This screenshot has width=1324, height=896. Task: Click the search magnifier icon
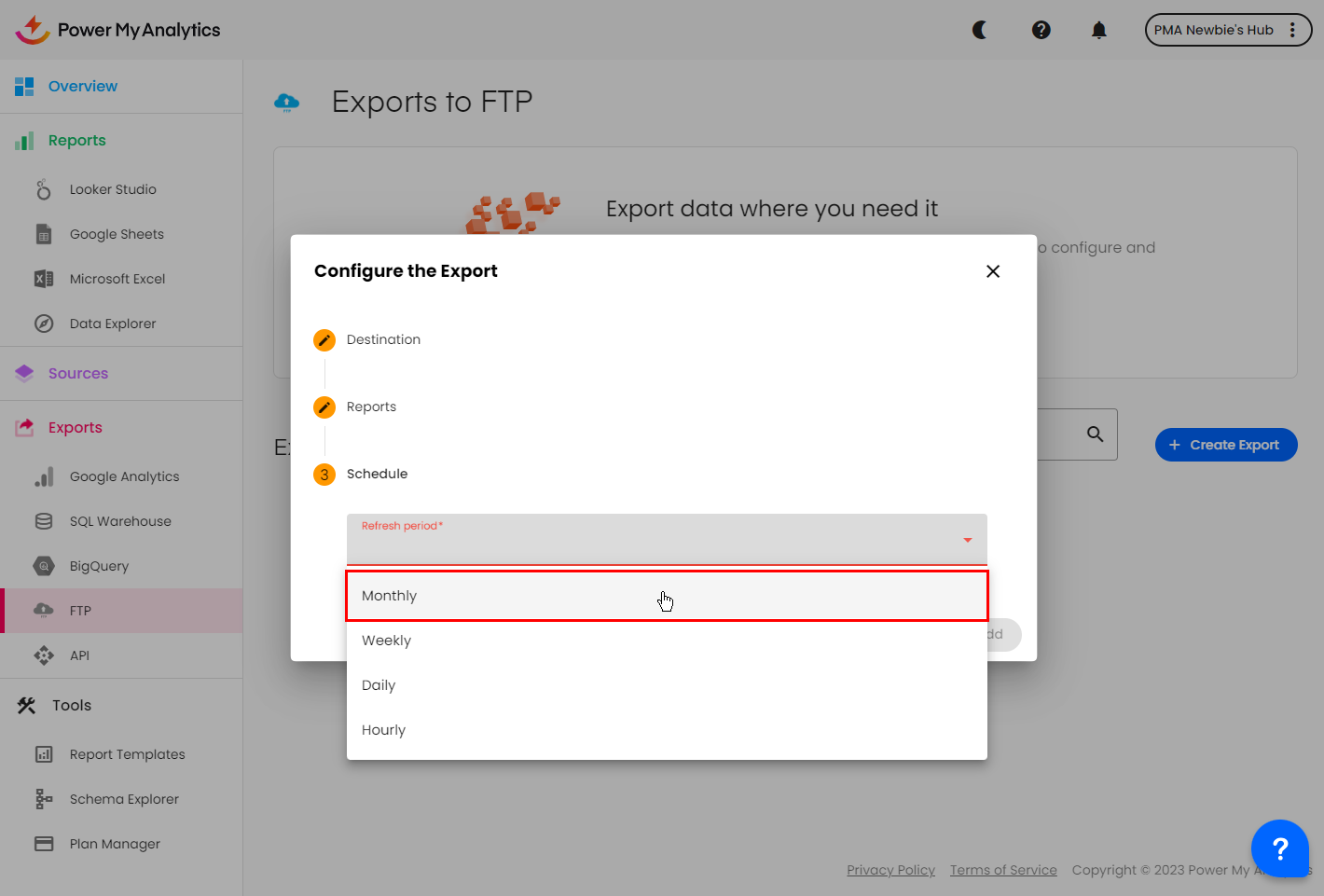(x=1095, y=434)
